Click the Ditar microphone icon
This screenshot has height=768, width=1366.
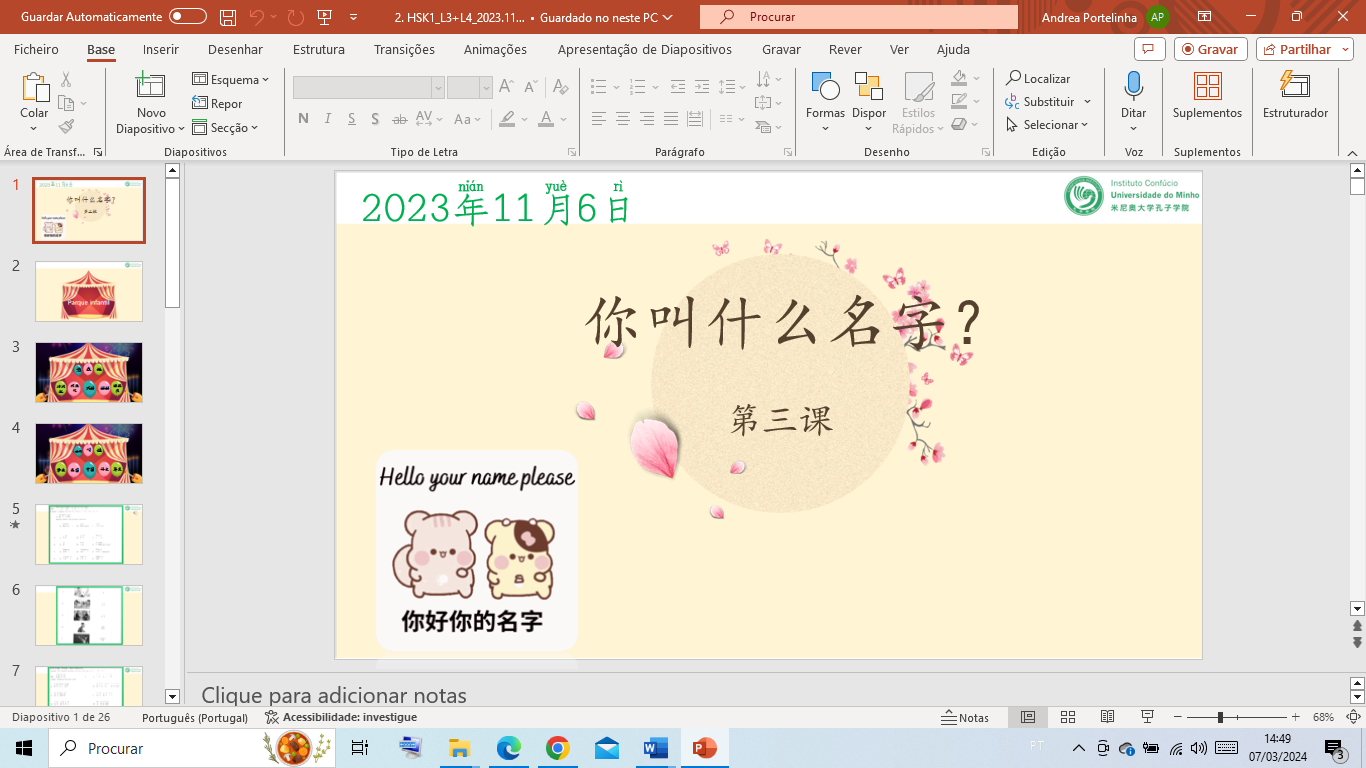pyautogui.click(x=1133, y=87)
